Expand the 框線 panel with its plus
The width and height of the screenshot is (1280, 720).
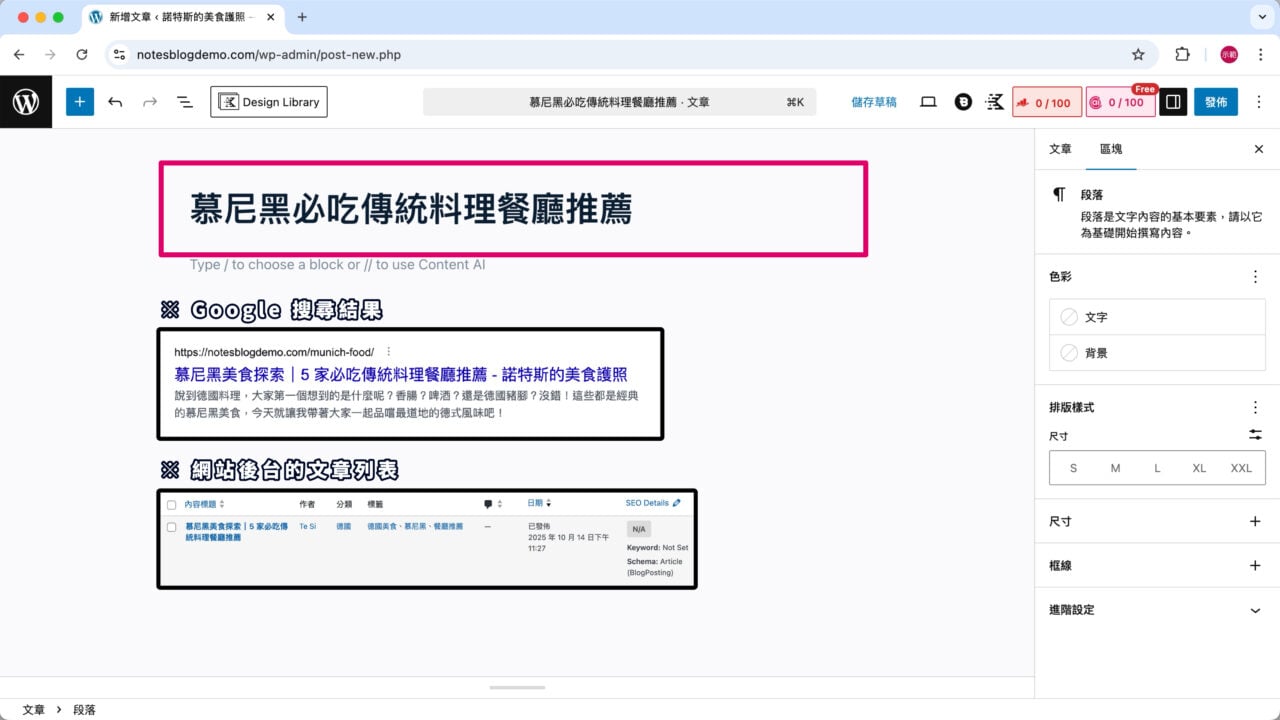[1255, 565]
